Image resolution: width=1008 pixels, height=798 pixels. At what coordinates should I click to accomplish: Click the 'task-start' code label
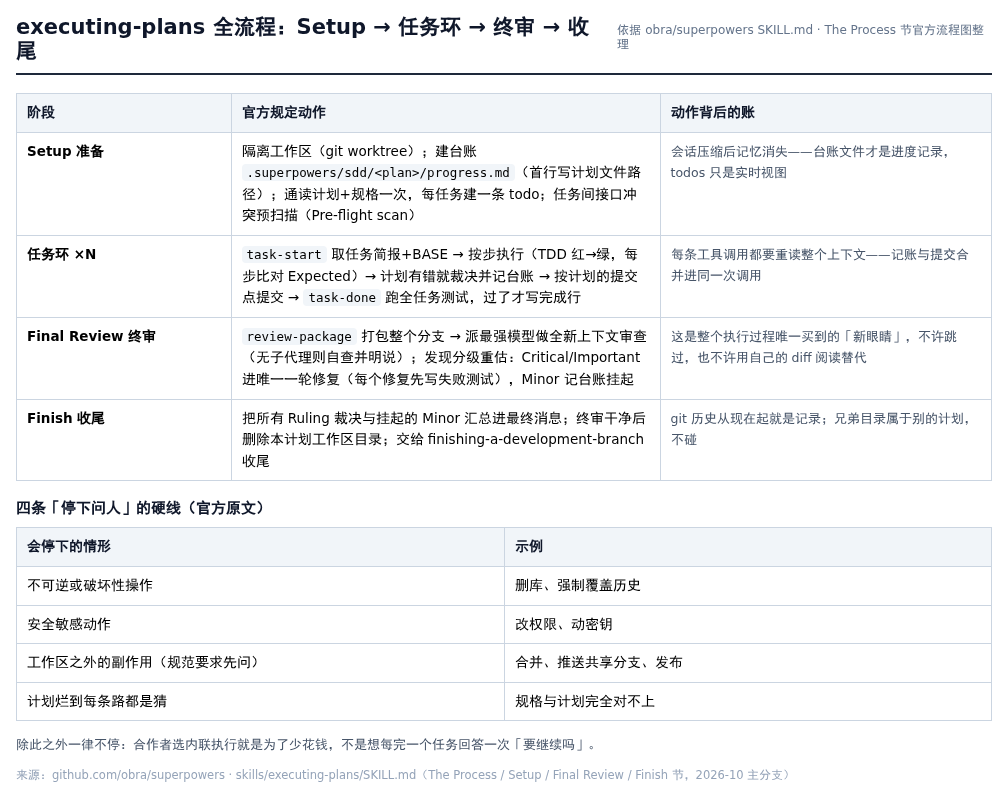(x=284, y=254)
